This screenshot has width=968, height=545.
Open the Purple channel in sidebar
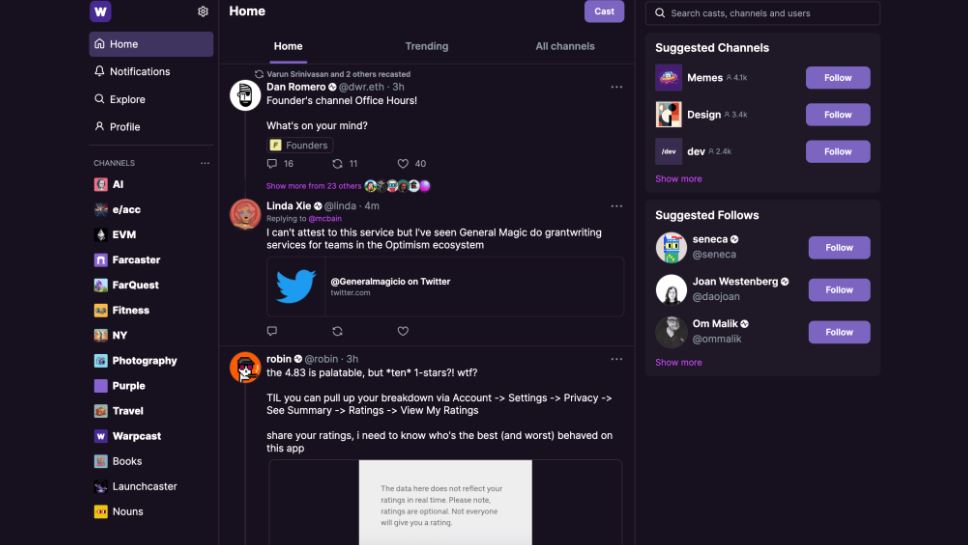pos(128,386)
